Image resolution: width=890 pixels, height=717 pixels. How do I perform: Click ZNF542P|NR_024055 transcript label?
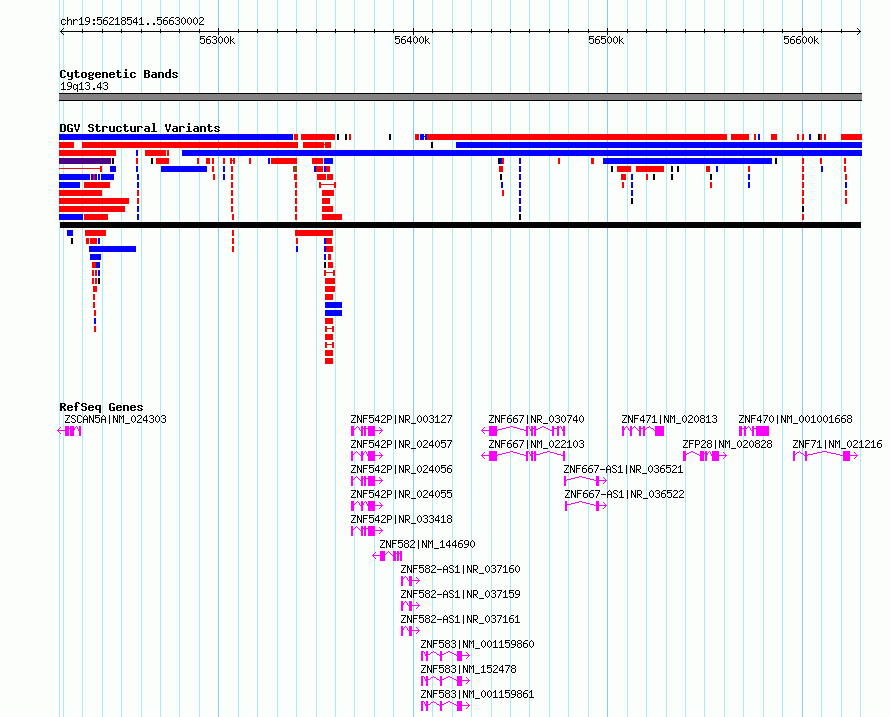pyautogui.click(x=401, y=494)
